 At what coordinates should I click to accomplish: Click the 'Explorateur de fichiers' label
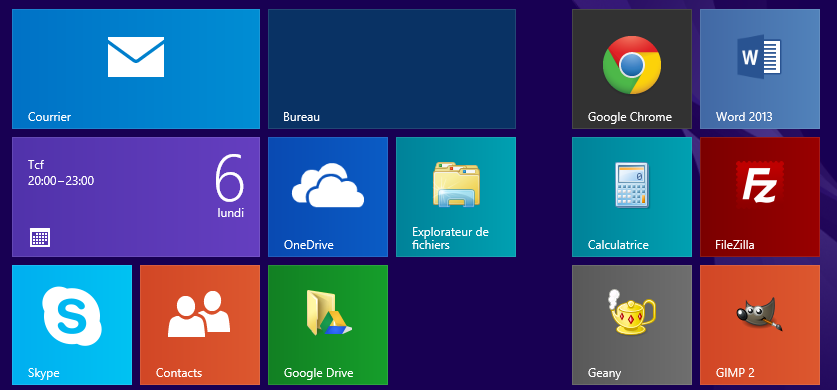pos(450,238)
